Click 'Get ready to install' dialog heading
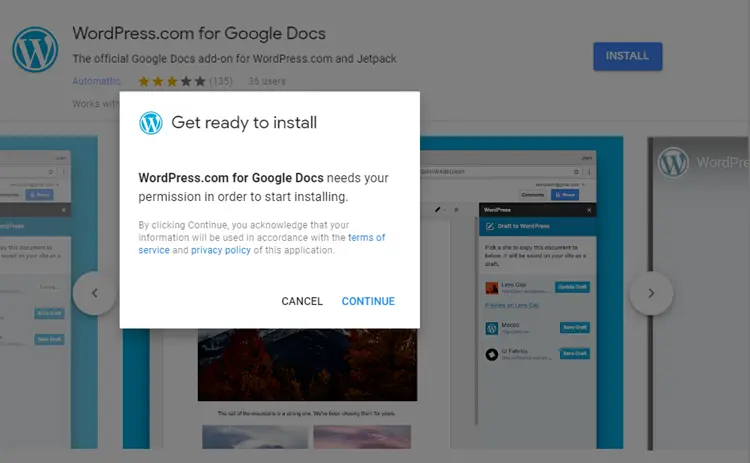This screenshot has height=463, width=750. [244, 122]
